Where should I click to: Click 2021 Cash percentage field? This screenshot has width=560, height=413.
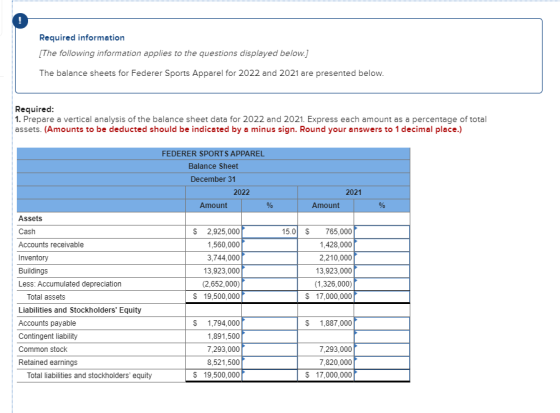click(x=382, y=232)
